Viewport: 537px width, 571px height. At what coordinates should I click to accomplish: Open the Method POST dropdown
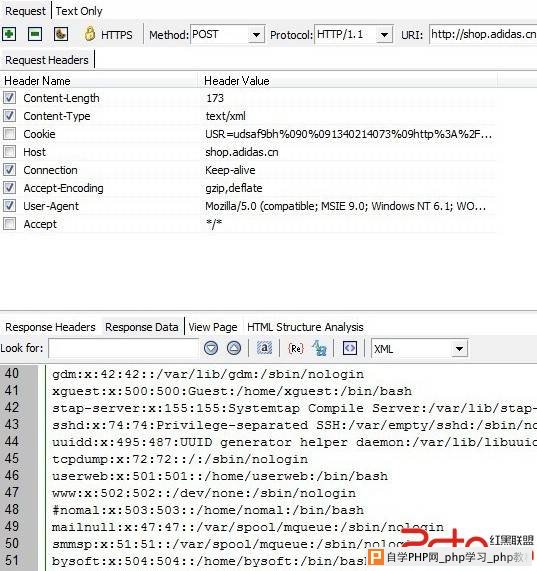point(256,35)
